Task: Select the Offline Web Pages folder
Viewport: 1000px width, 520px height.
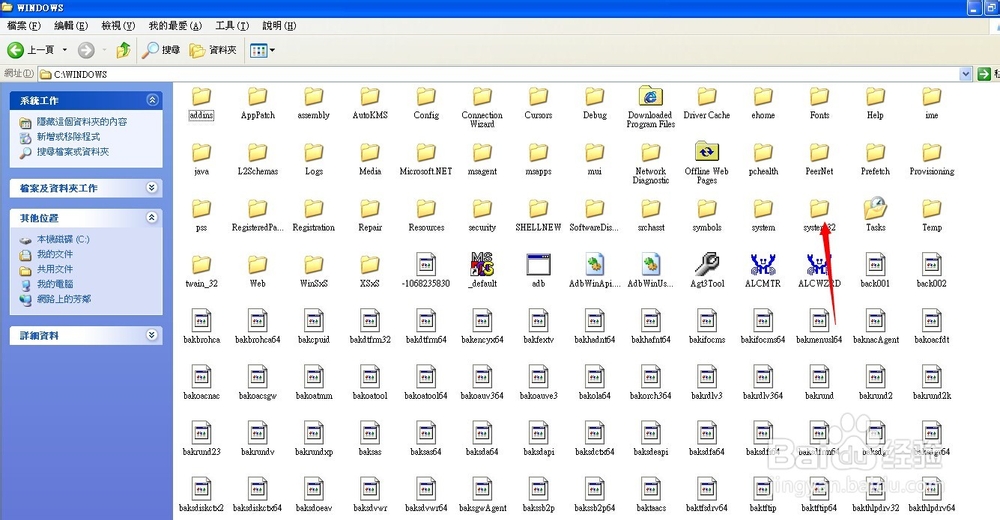Action: pyautogui.click(x=707, y=163)
